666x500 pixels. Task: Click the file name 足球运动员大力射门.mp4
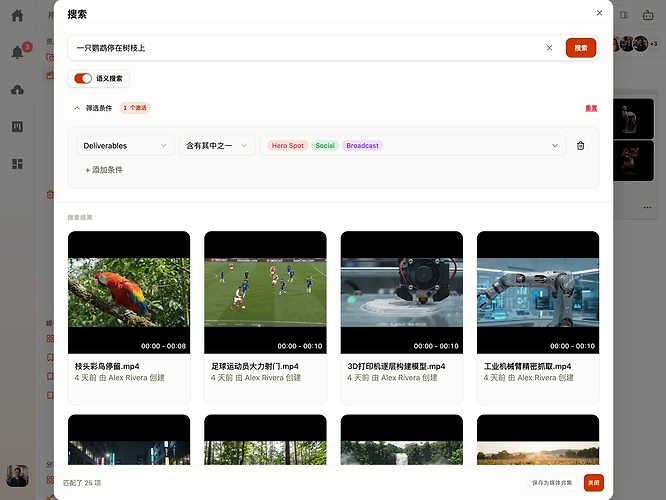click(255, 366)
